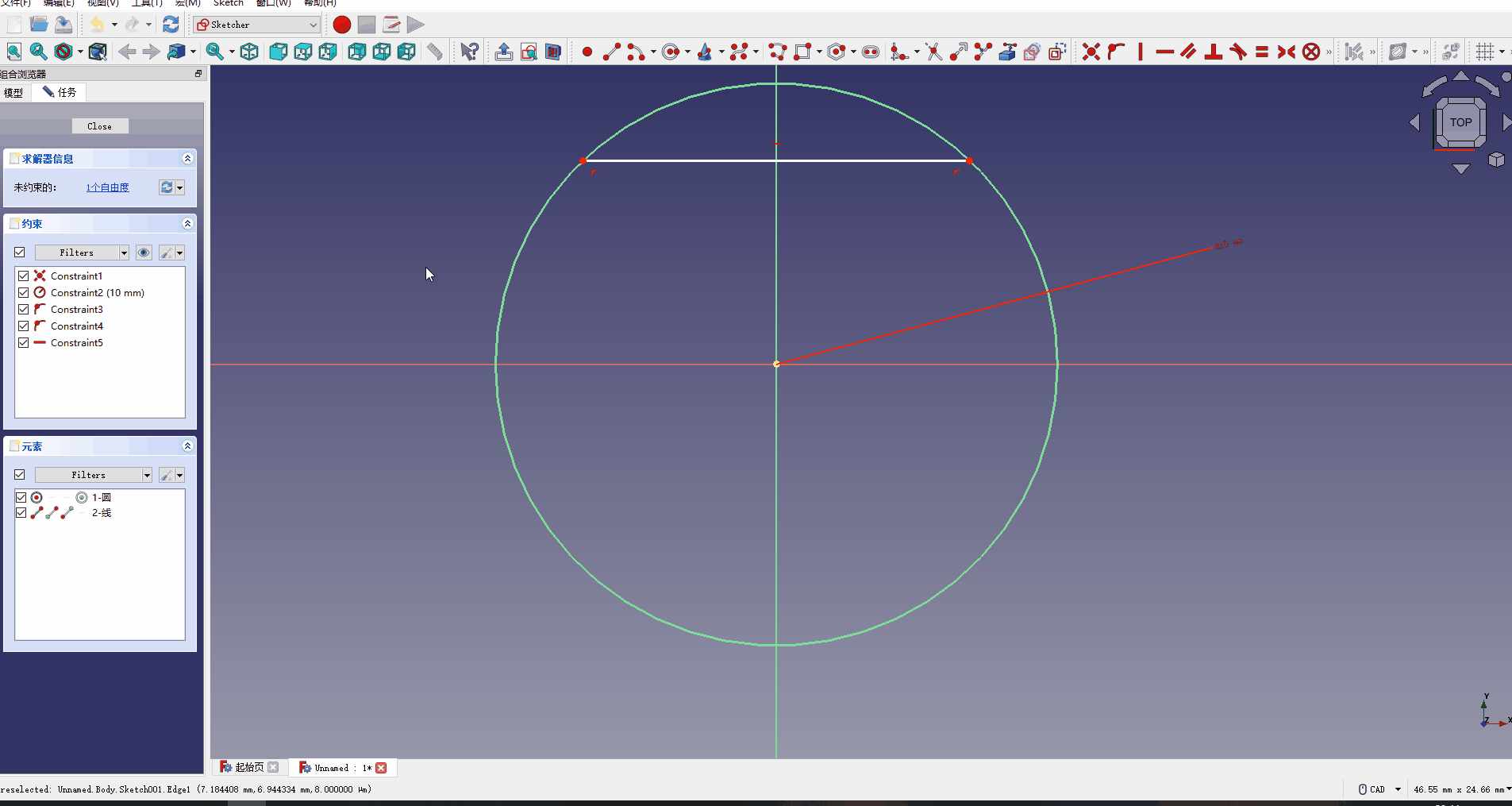Start macro recording with red circle

click(342, 25)
